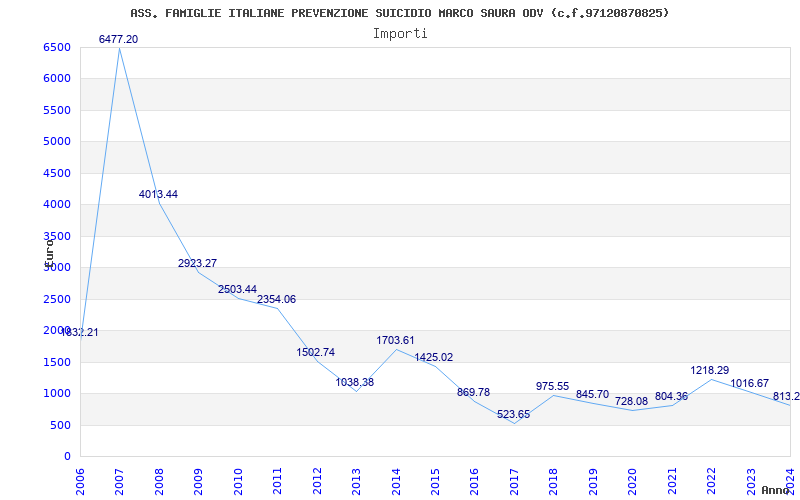Click the 'Importi' subtitle
Screen dimensions: 800x500
(x=400, y=34)
